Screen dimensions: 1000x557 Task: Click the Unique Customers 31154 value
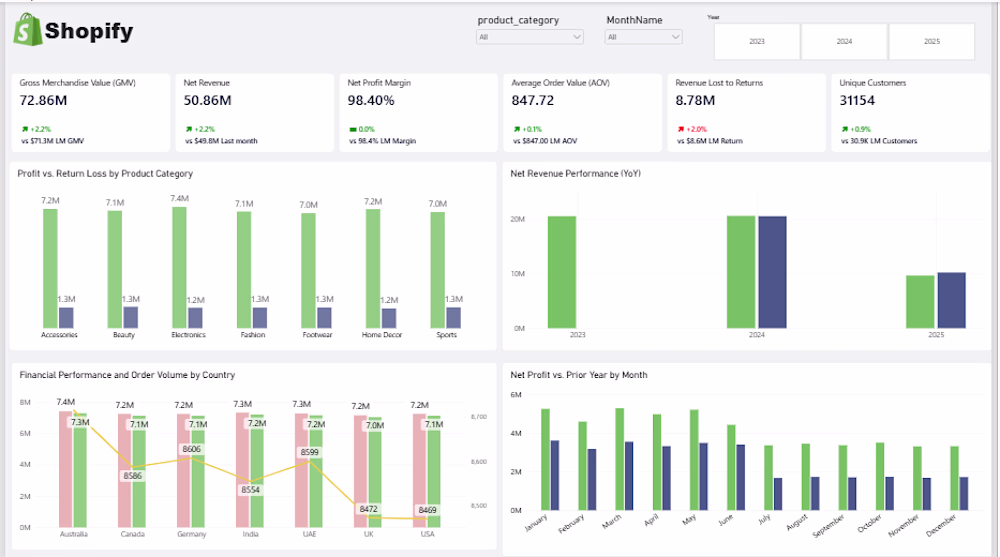coord(857,100)
